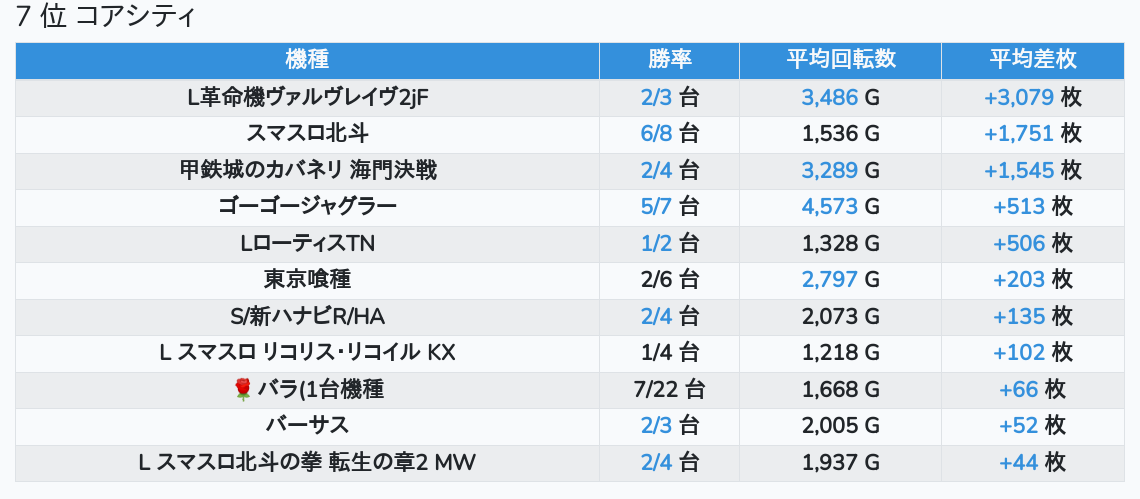The width and height of the screenshot is (1140, 499).
Task: Open 甲鉄城のカバネリ 海門決戦 entry
Action: click(x=308, y=170)
